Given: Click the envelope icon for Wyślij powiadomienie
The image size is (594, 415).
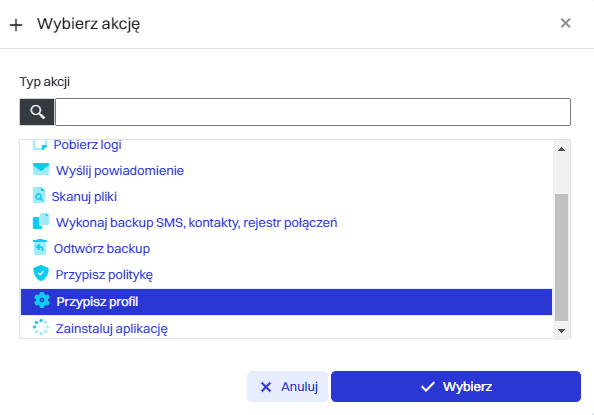Looking at the screenshot, I should pyautogui.click(x=41, y=169).
